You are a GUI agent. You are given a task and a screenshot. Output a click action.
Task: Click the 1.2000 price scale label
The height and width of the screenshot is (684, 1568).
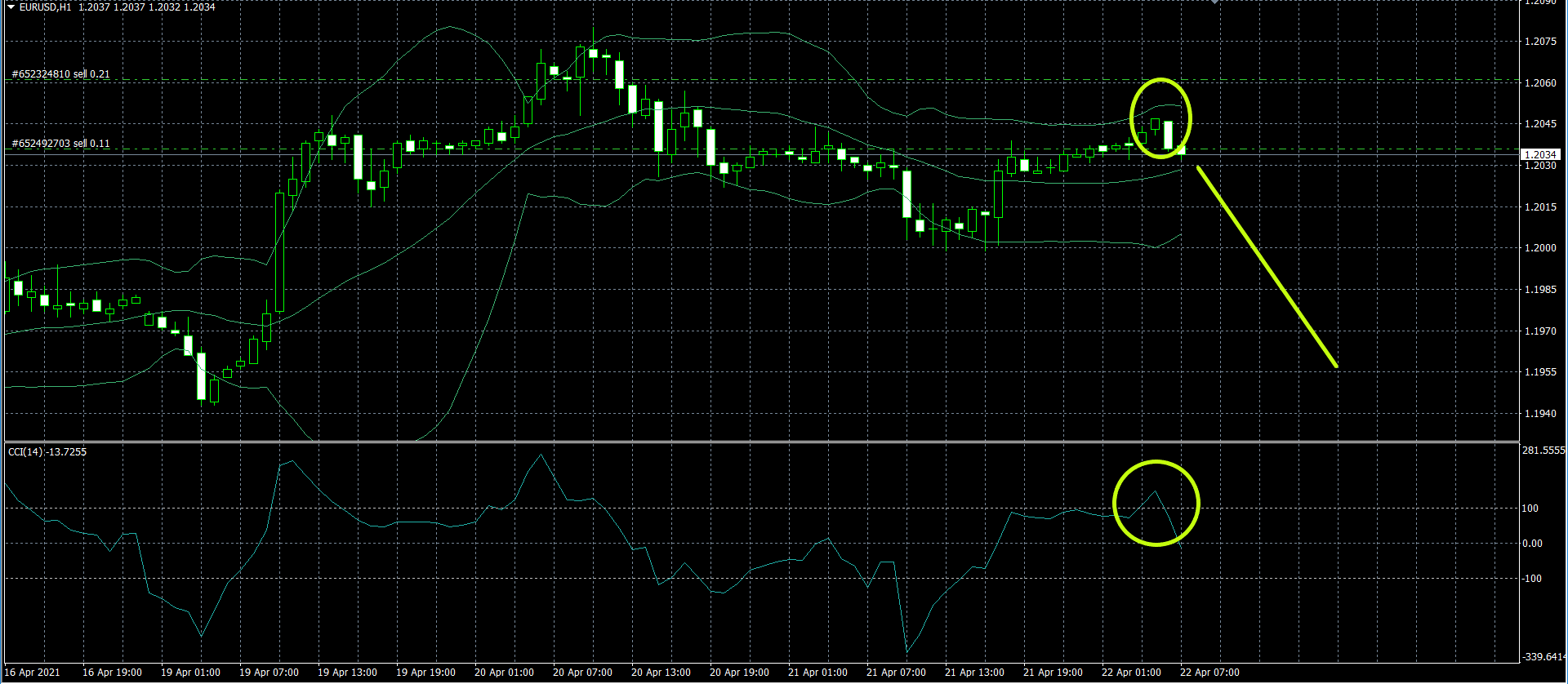point(1540,248)
